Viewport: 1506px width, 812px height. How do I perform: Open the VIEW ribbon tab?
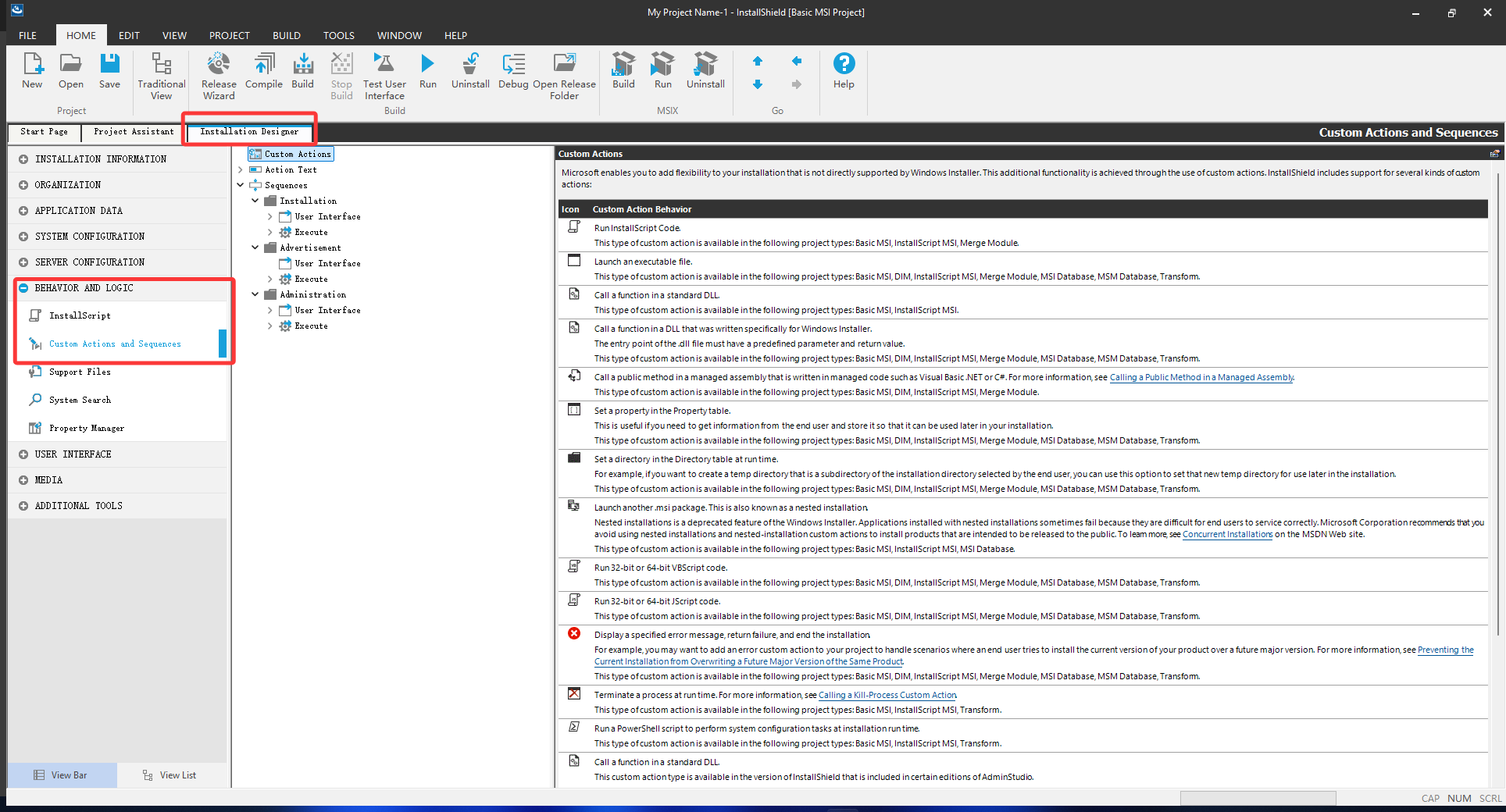[174, 35]
